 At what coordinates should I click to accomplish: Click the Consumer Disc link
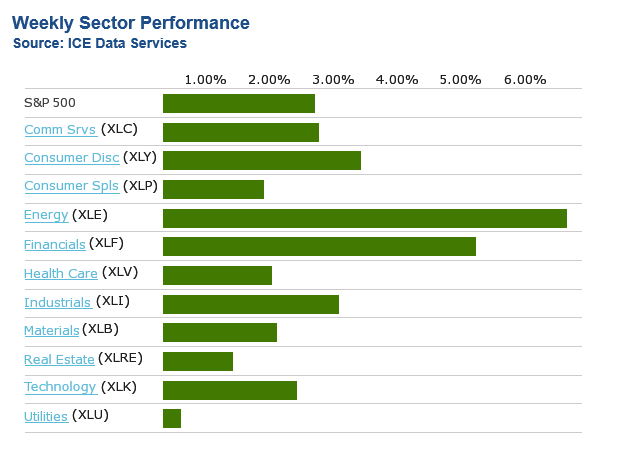71,158
